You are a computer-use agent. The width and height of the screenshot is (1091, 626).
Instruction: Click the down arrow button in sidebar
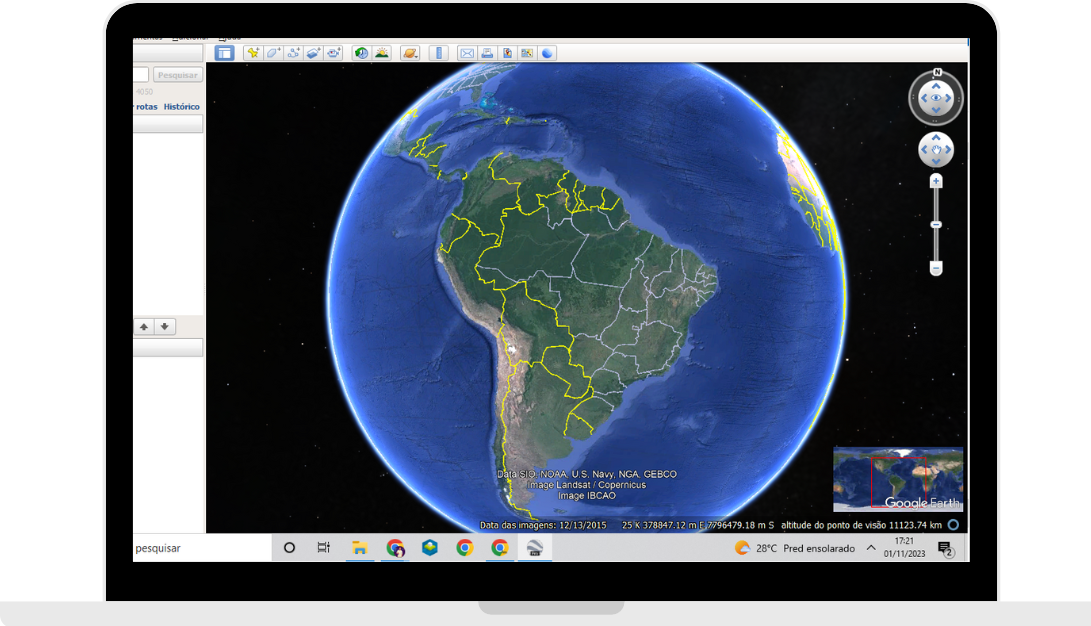(x=164, y=326)
